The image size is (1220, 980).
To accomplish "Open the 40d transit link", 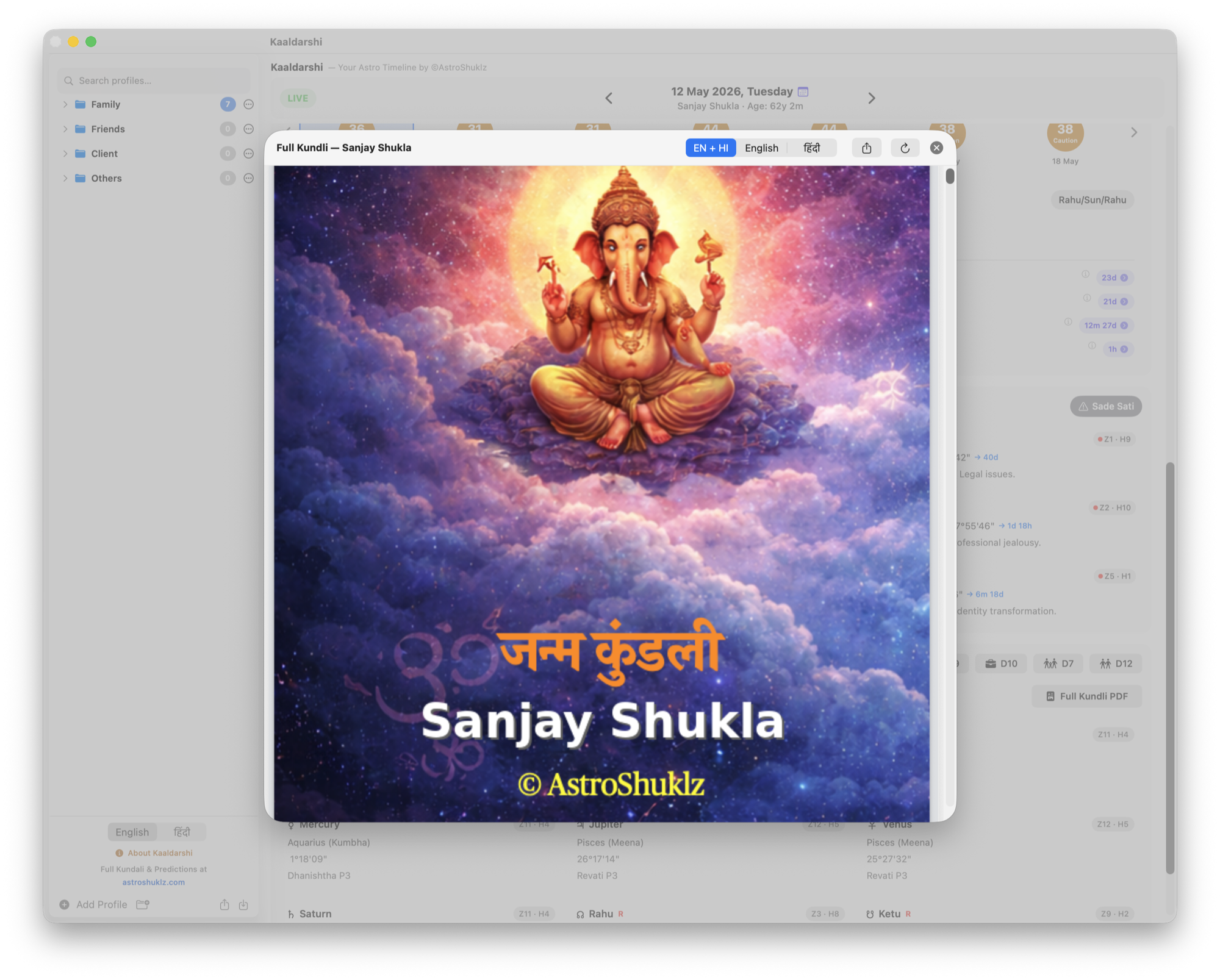I will (x=986, y=457).
